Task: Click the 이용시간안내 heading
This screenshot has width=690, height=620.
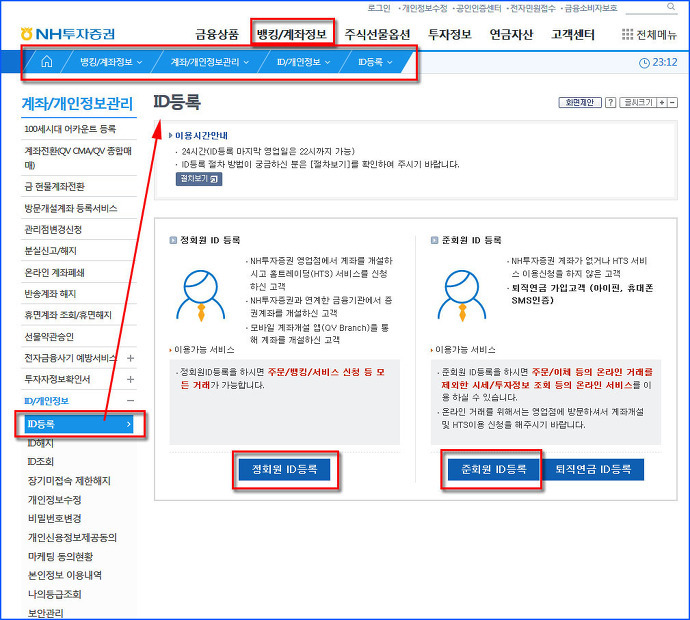Action: tap(201, 136)
